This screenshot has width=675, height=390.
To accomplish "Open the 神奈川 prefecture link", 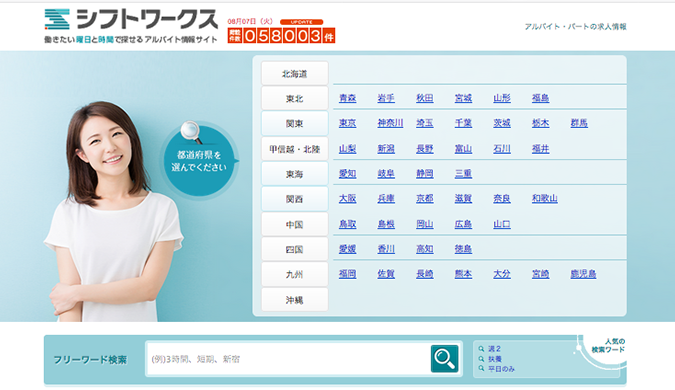I will (390, 123).
